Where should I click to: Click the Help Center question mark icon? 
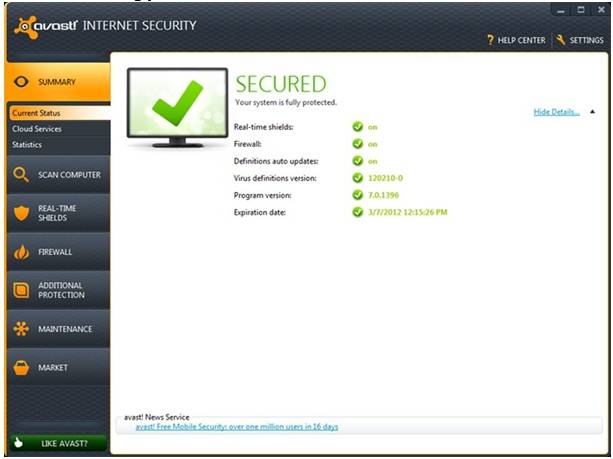coord(491,40)
